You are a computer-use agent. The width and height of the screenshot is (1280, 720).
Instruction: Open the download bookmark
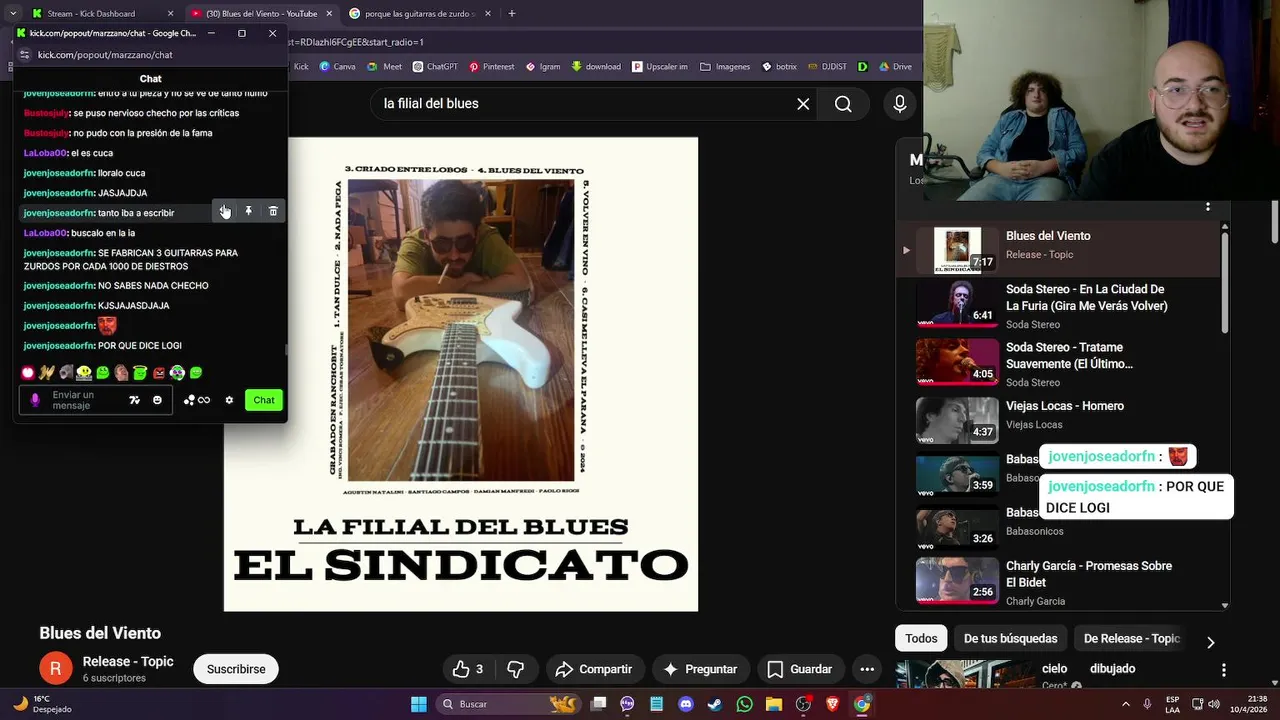pyautogui.click(x=596, y=67)
